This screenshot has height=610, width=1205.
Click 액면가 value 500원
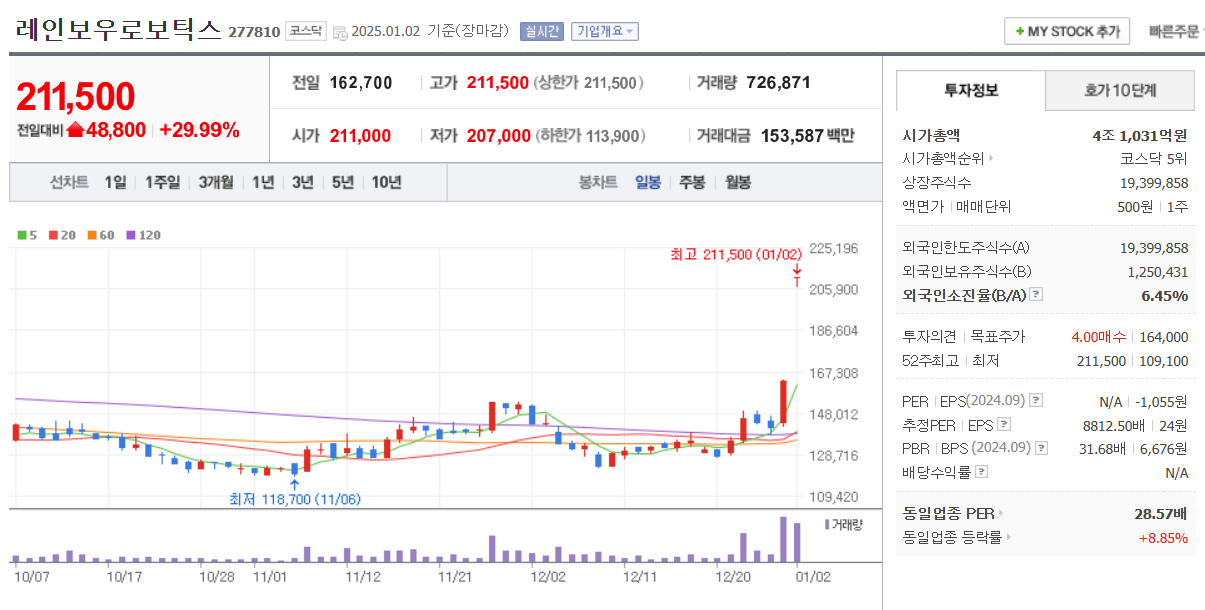1137,206
